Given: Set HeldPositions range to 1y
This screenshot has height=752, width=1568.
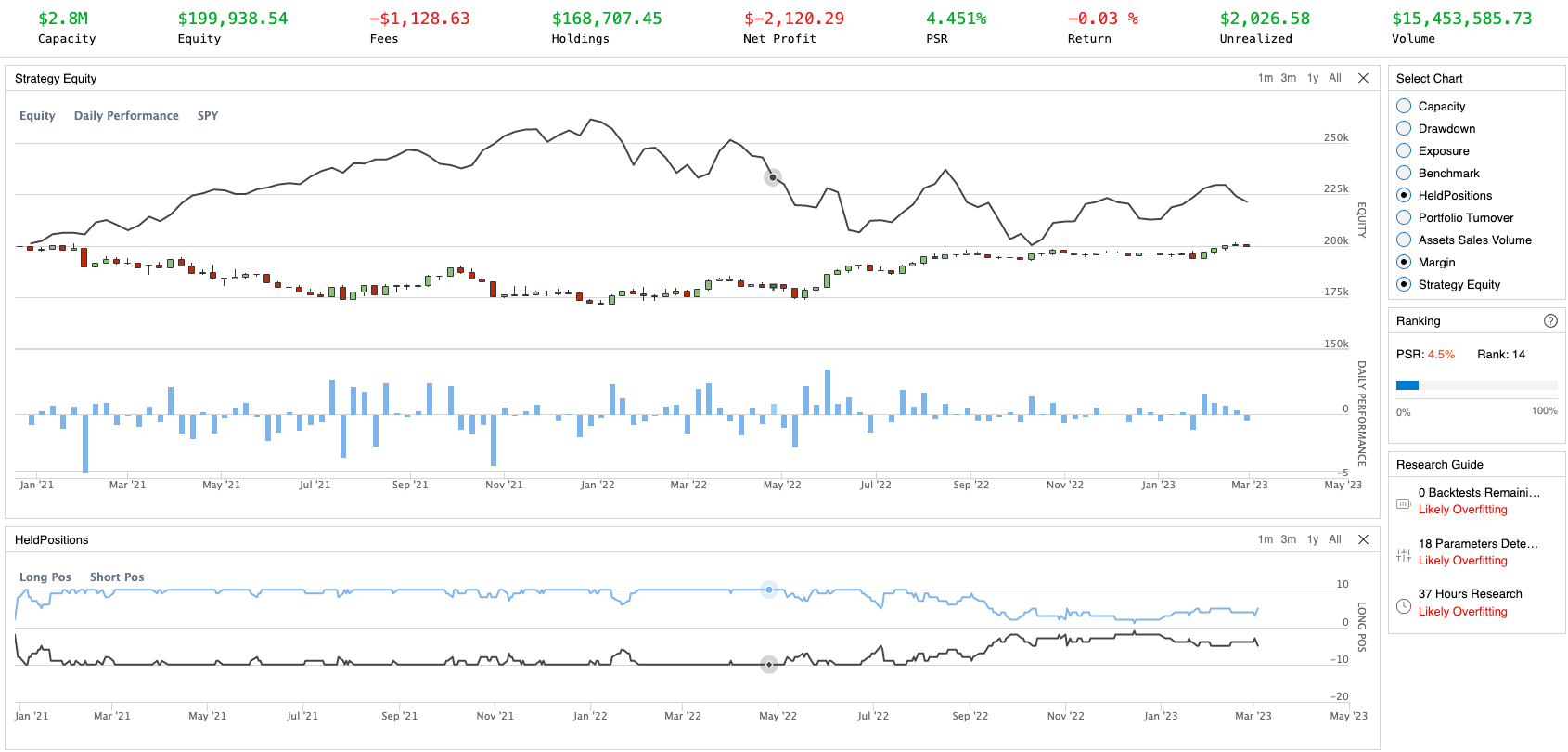Looking at the screenshot, I should (1312, 539).
